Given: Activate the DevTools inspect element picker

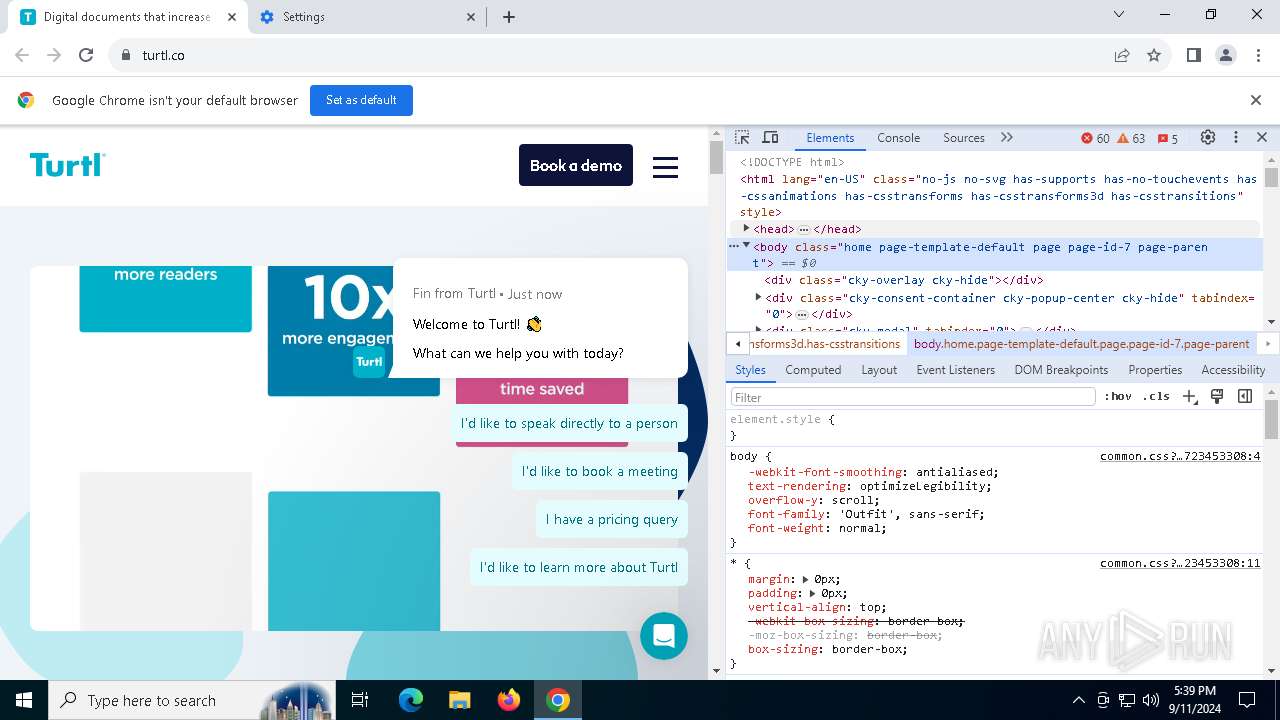Looking at the screenshot, I should pyautogui.click(x=742, y=138).
